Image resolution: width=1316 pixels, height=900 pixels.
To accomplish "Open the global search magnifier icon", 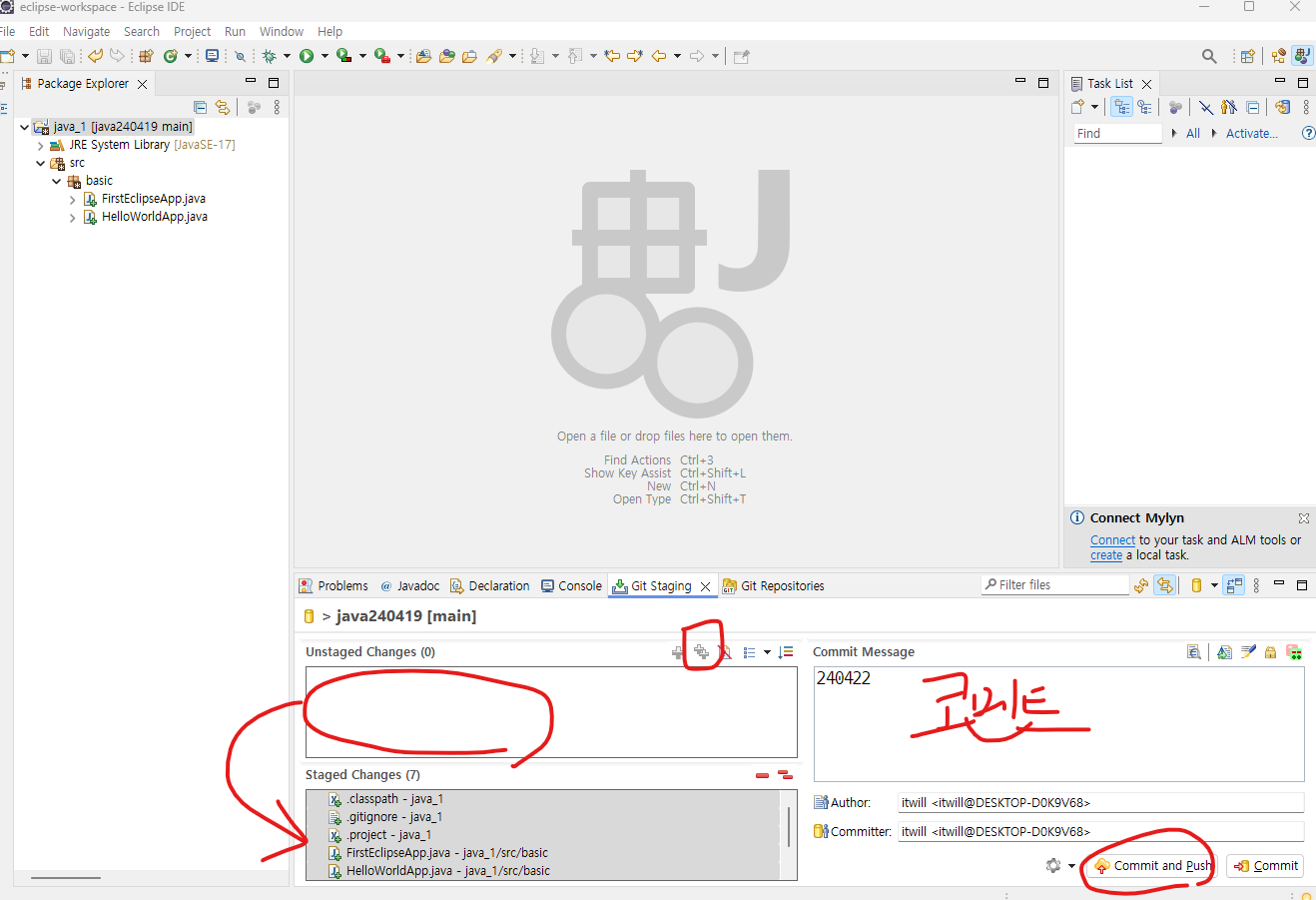I will click(1209, 56).
